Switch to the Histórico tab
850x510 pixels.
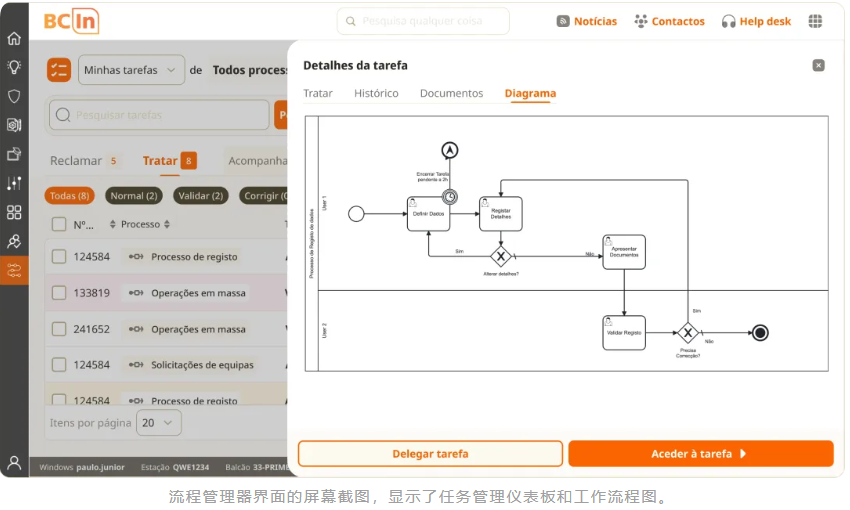tap(376, 93)
